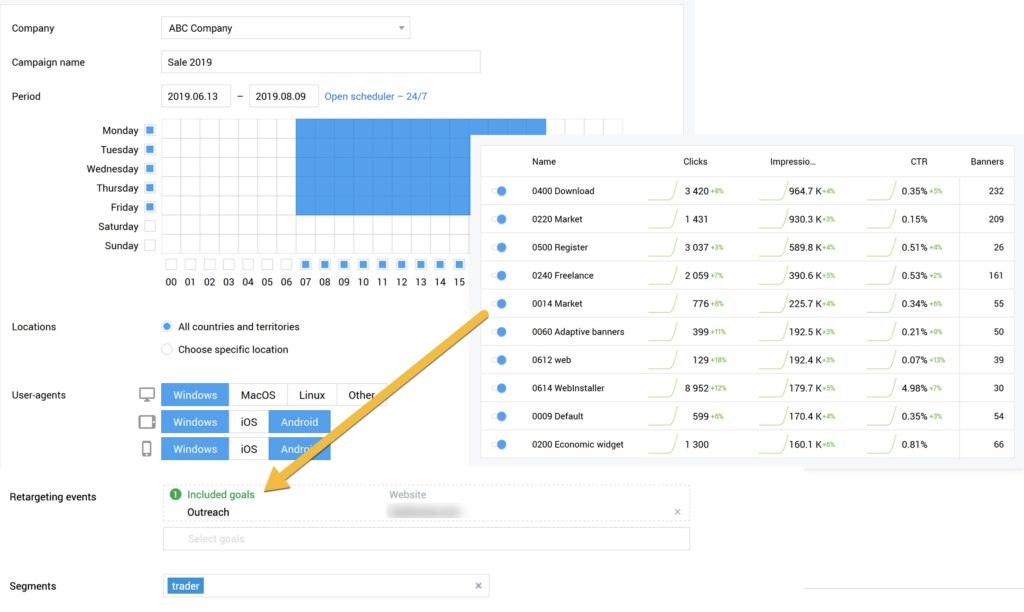Click the green Included goals indicator icon
This screenshot has height=612, width=1024.
click(x=175, y=494)
